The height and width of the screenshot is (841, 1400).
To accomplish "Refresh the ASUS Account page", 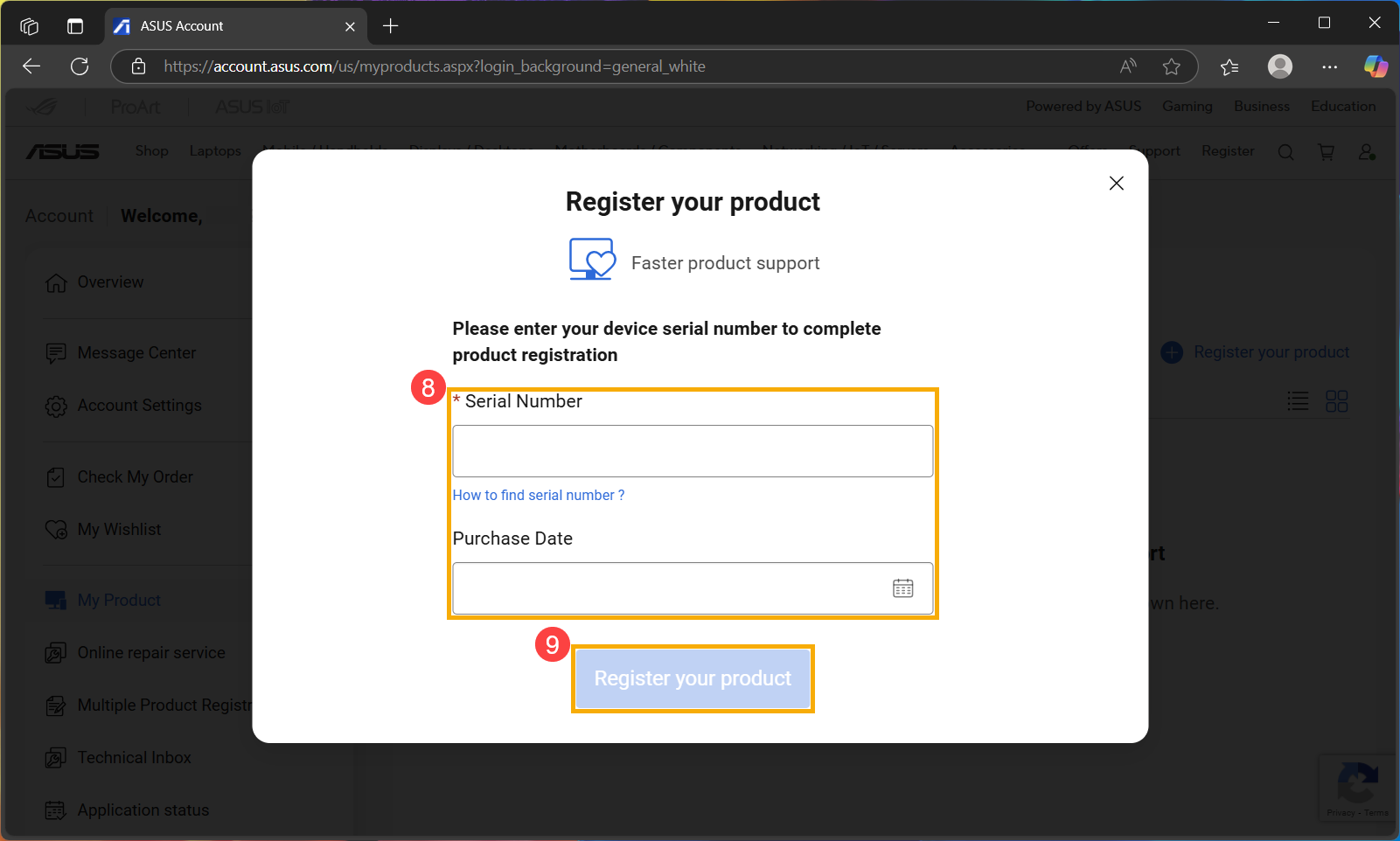I will tap(80, 66).
